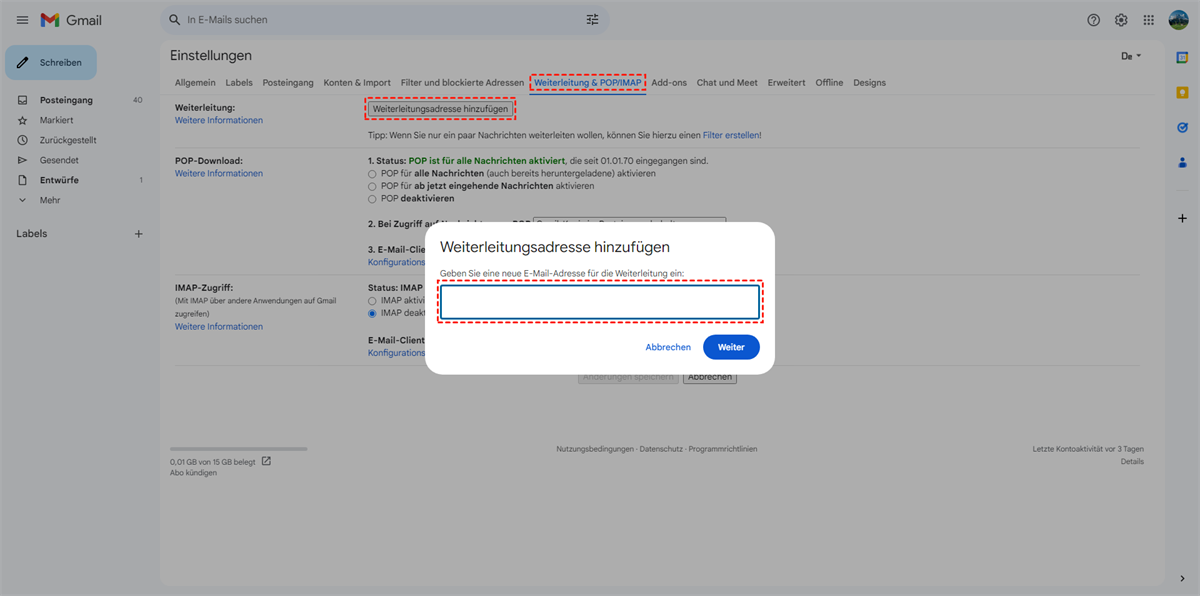Click Schreiben compose button
Viewport: 1200px width, 596px height.
tap(51, 62)
